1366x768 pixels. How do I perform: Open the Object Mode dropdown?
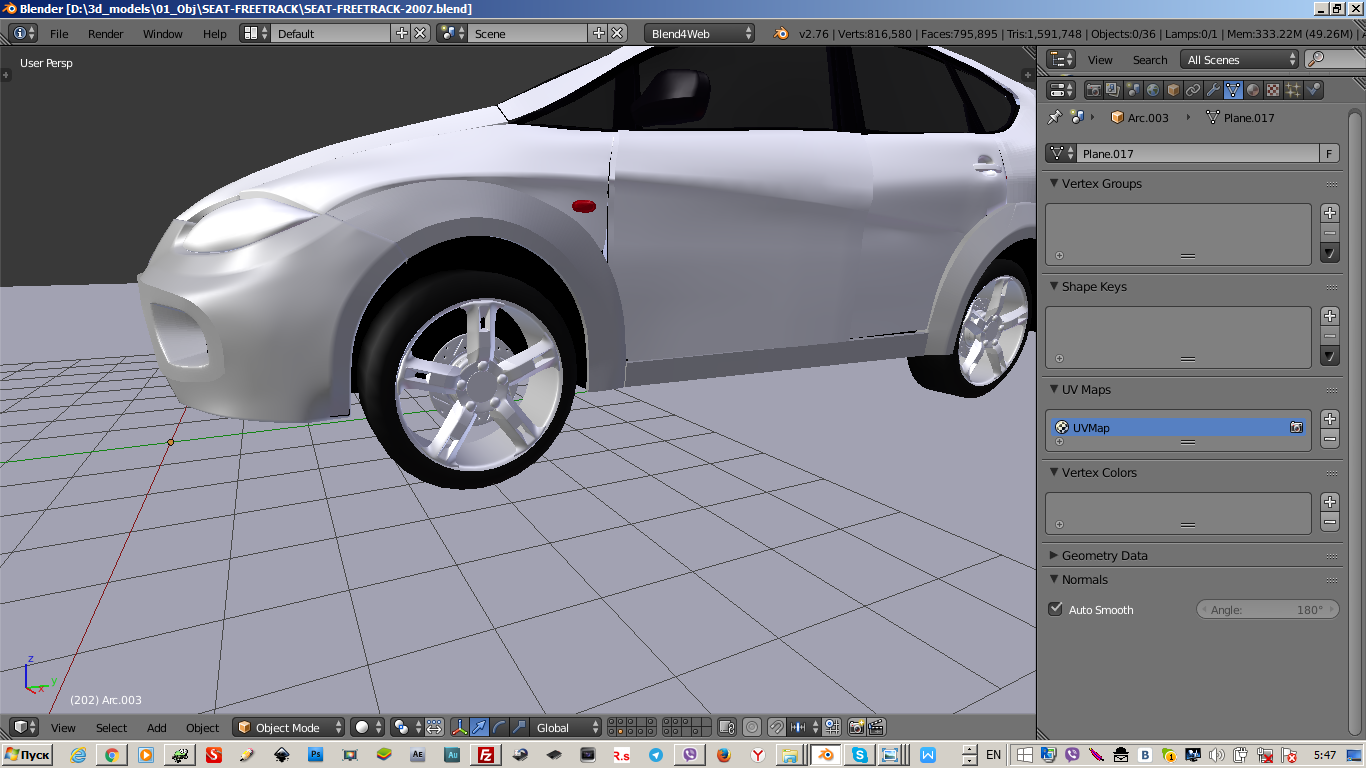point(289,727)
